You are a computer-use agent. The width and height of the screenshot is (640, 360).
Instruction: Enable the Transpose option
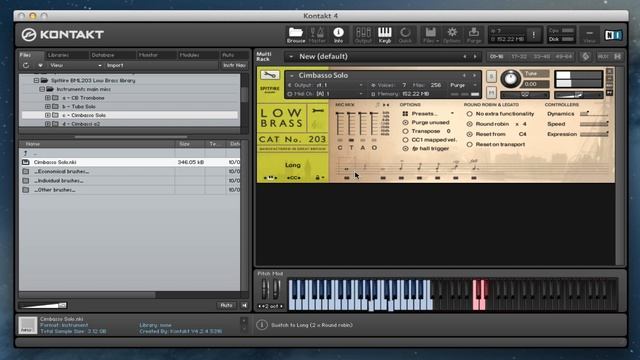[x=405, y=131]
